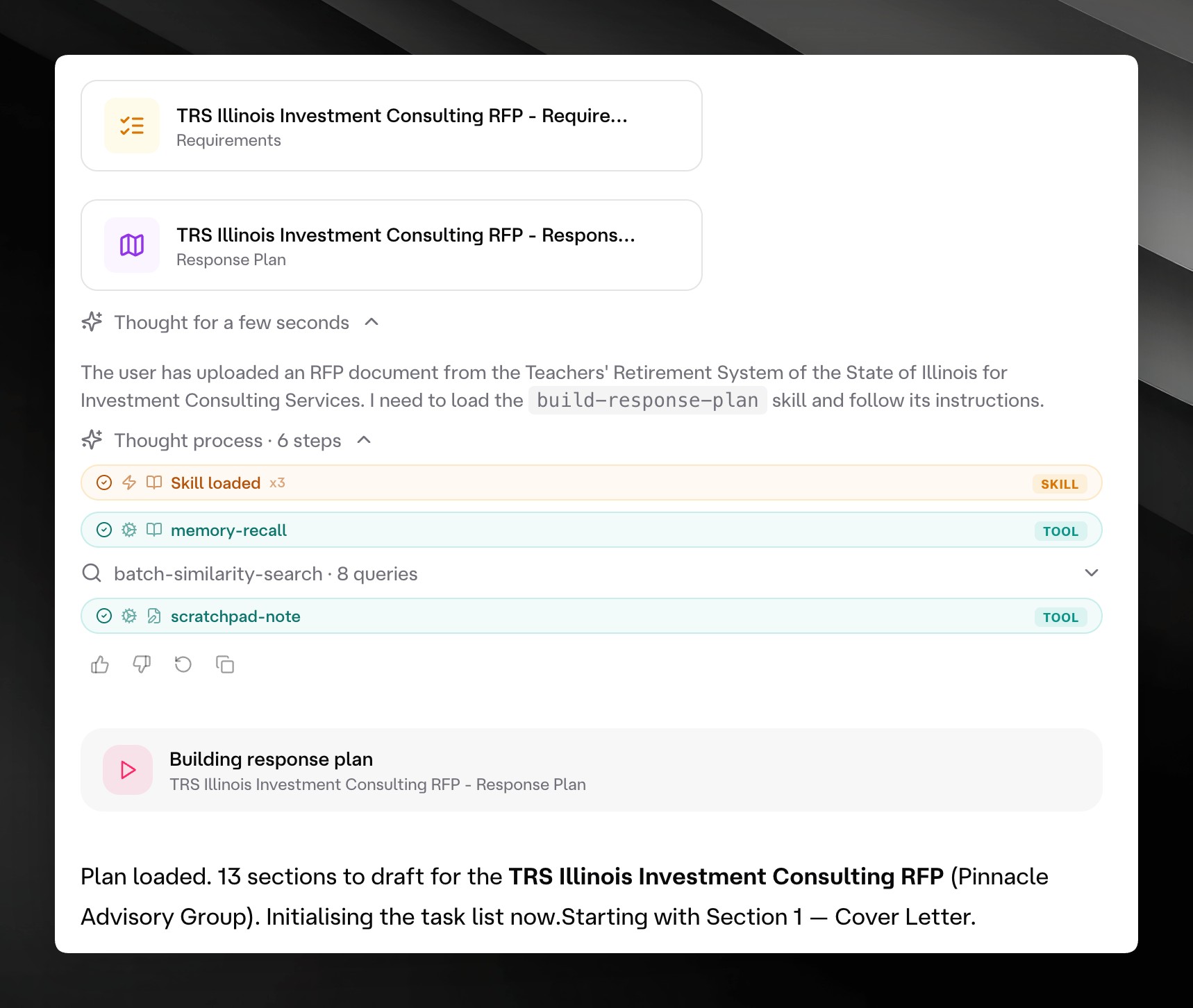Click the book icon in memory-recall row

pos(154,530)
